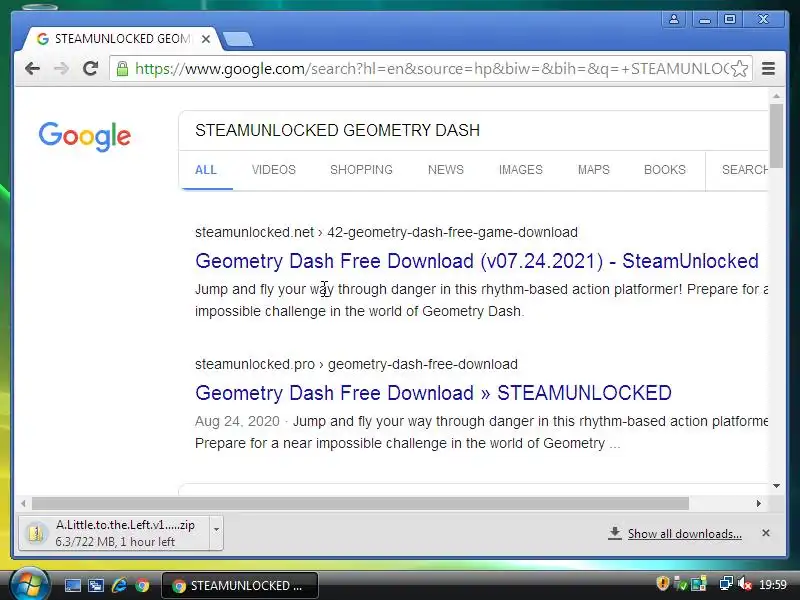Go back to the previous page

pos(32,68)
